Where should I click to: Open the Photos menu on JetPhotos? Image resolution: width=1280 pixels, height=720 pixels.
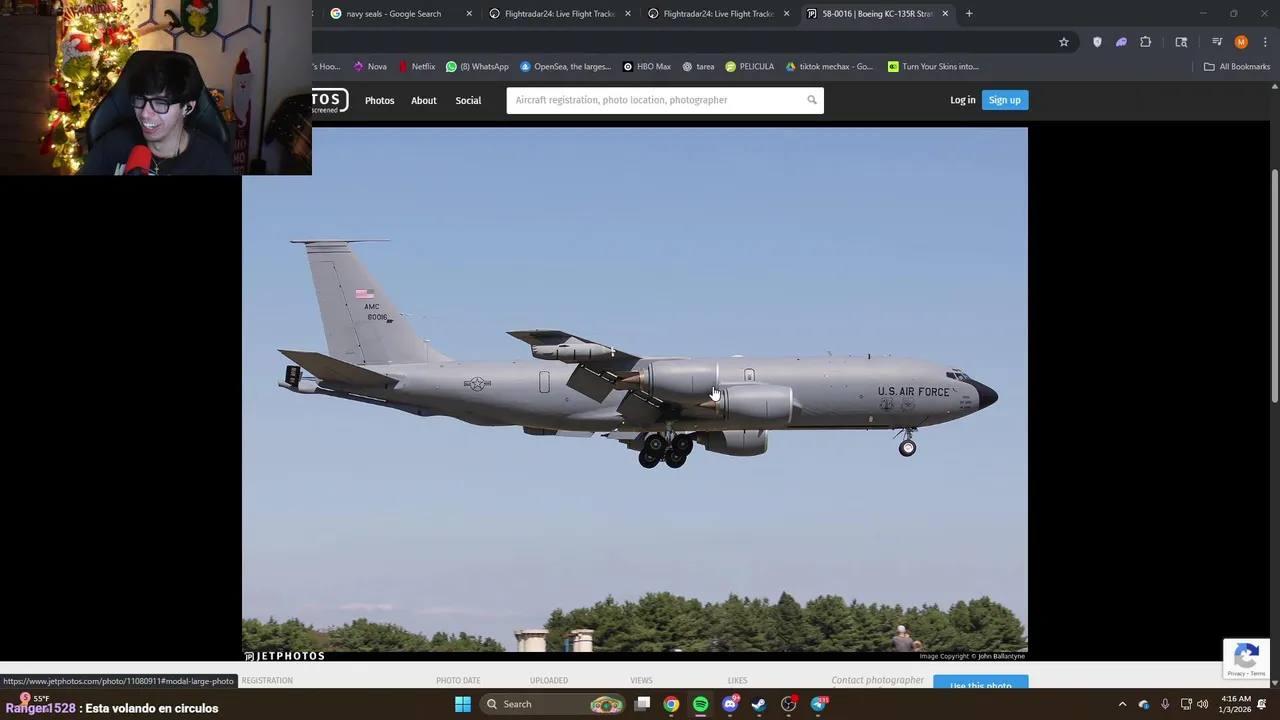(x=379, y=100)
